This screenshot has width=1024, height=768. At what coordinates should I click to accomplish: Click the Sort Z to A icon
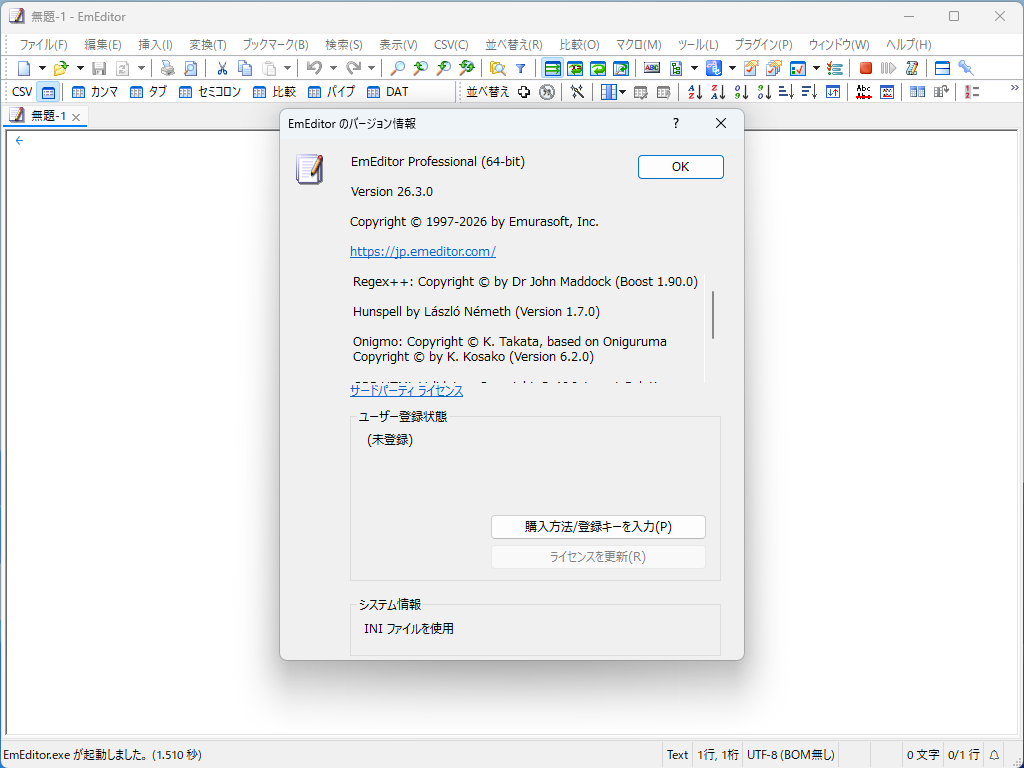[718, 92]
